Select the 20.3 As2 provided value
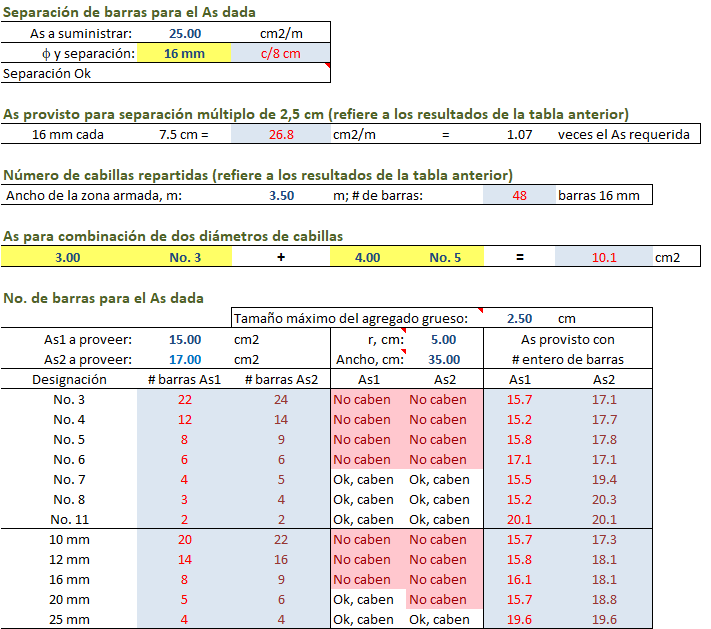711x629 pixels. (604, 499)
